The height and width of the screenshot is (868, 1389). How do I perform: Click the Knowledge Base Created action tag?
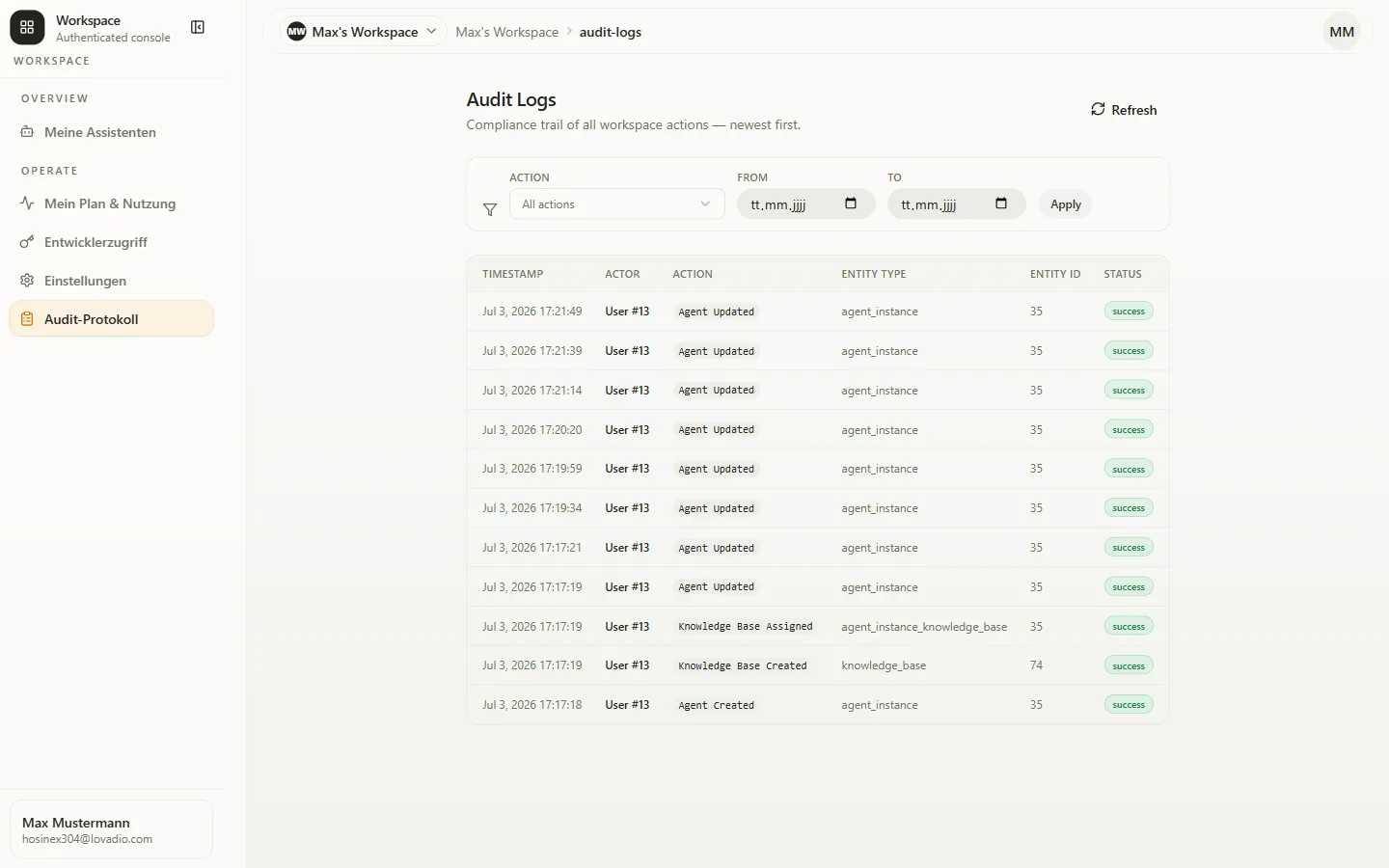(x=743, y=665)
